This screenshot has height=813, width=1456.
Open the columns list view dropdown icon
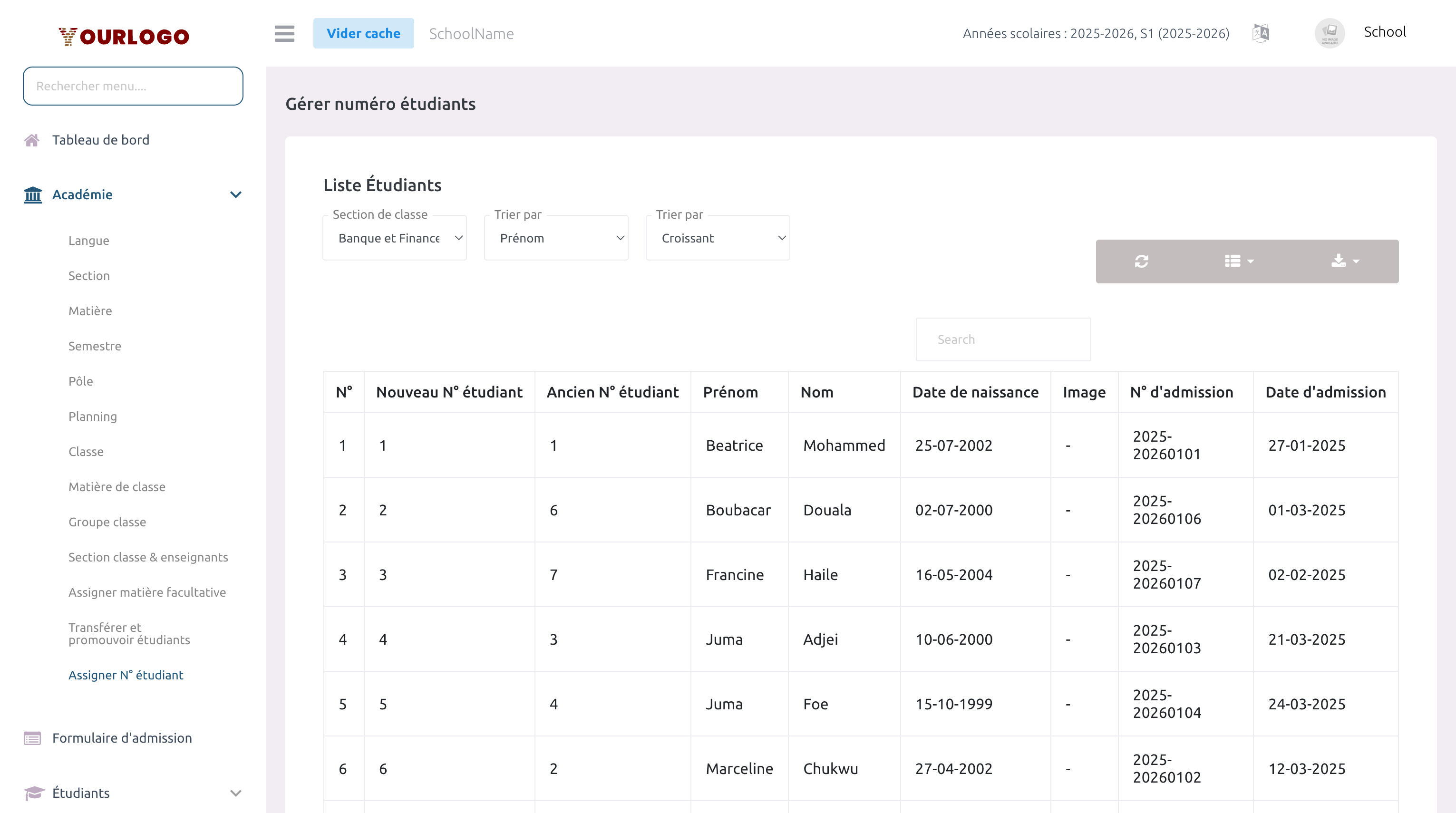(1239, 261)
